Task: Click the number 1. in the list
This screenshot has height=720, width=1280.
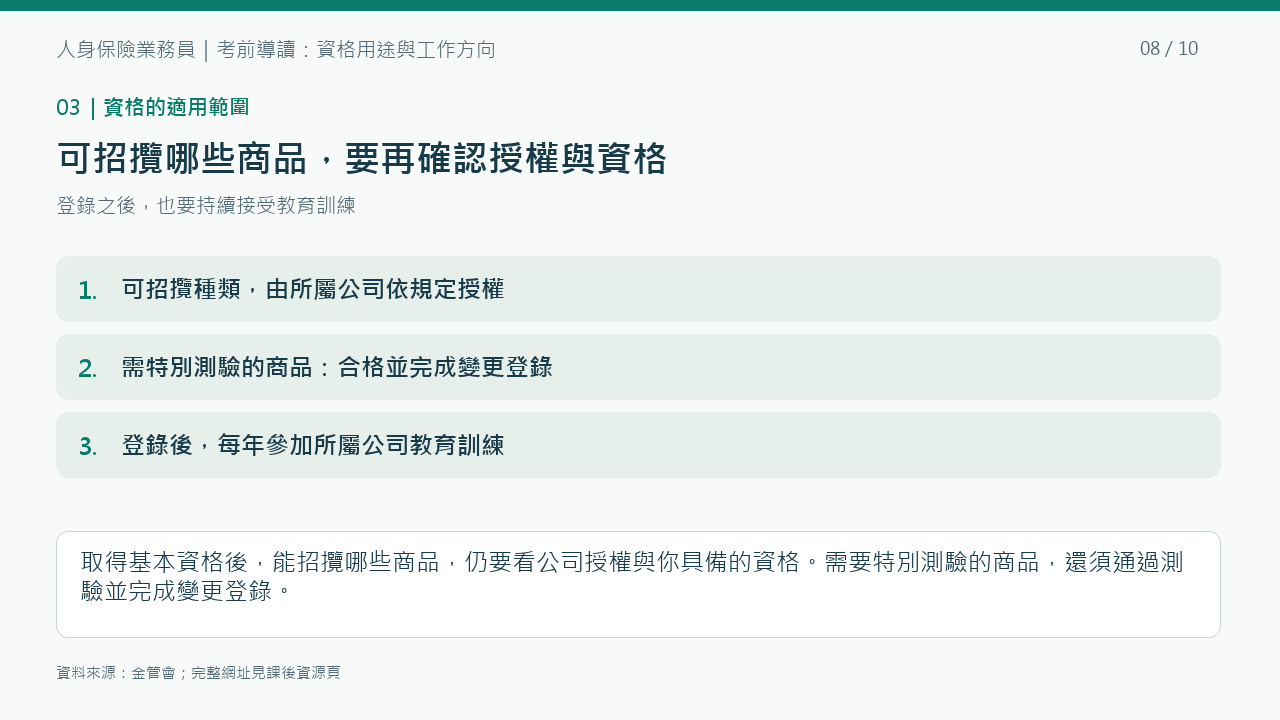Action: coord(88,290)
